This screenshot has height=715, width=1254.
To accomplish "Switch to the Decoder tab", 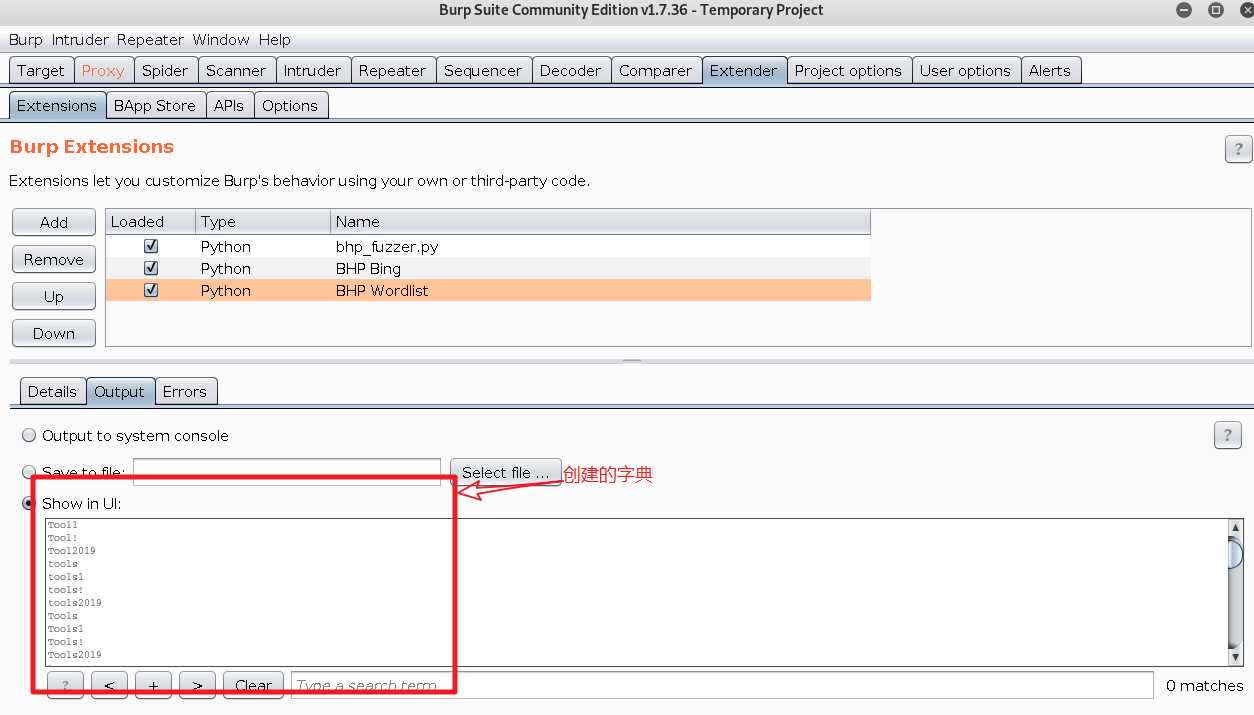I will (x=571, y=71).
